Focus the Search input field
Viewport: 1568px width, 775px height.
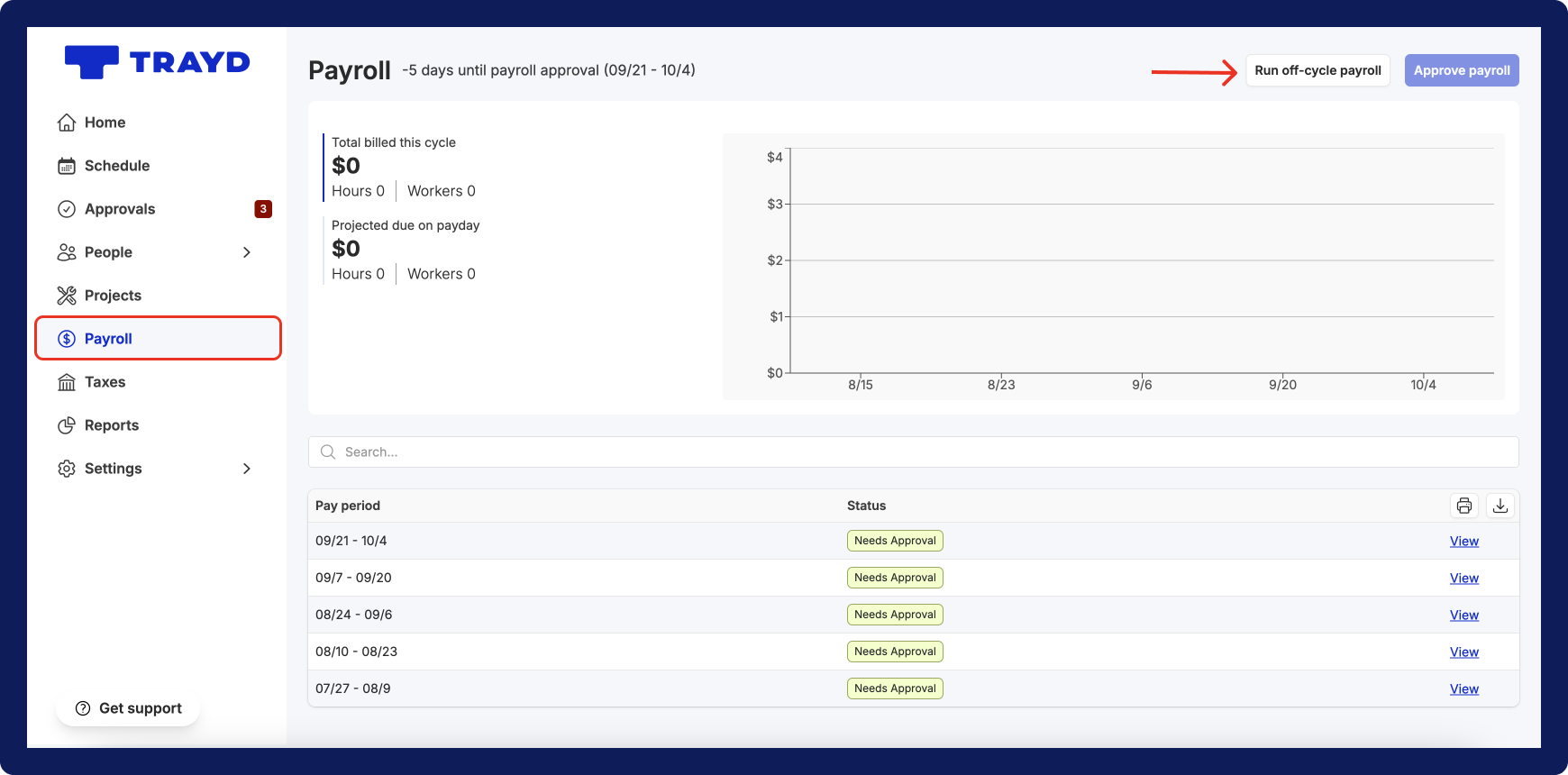pos(914,452)
